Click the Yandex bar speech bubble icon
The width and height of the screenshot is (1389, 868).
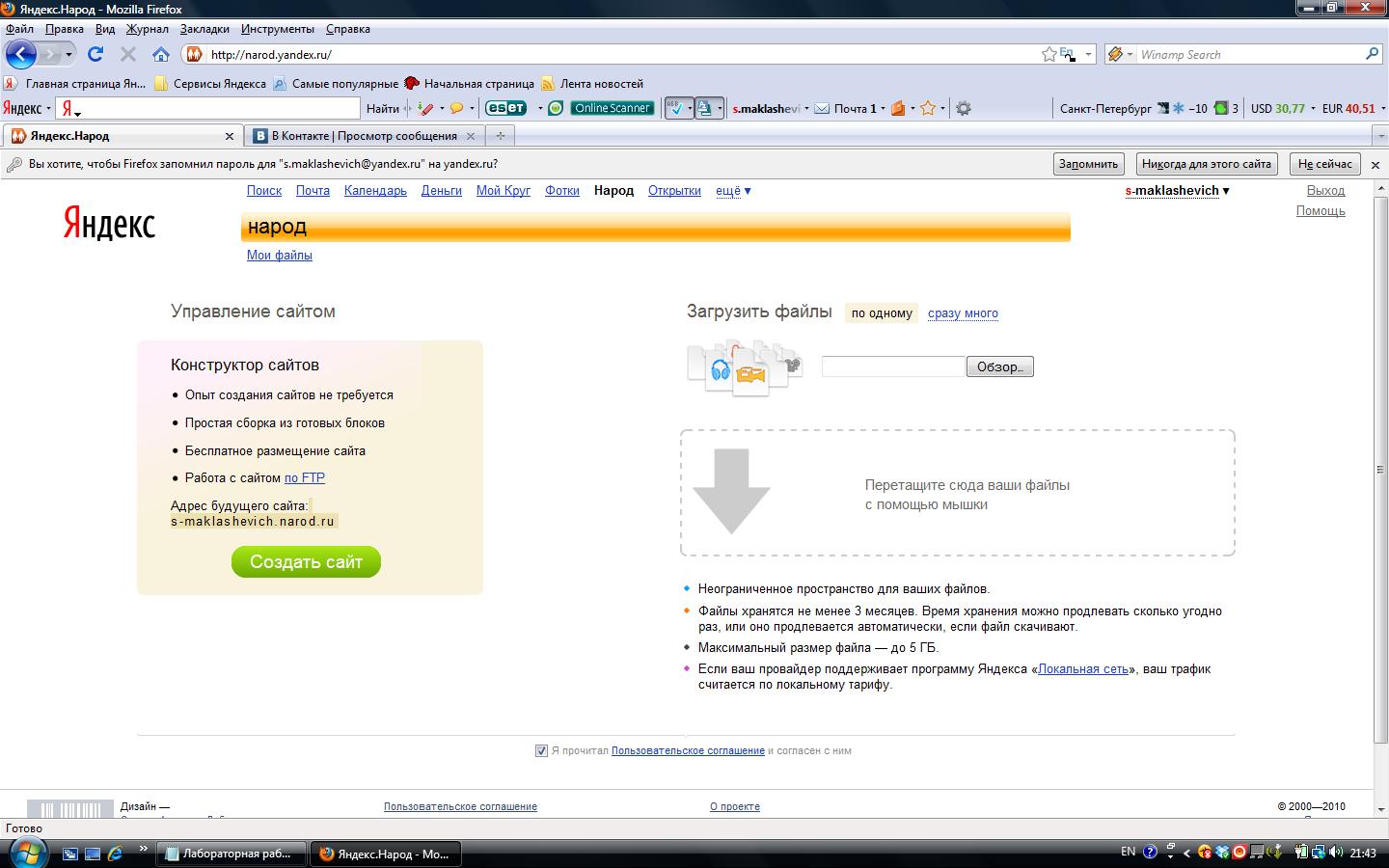[456, 108]
